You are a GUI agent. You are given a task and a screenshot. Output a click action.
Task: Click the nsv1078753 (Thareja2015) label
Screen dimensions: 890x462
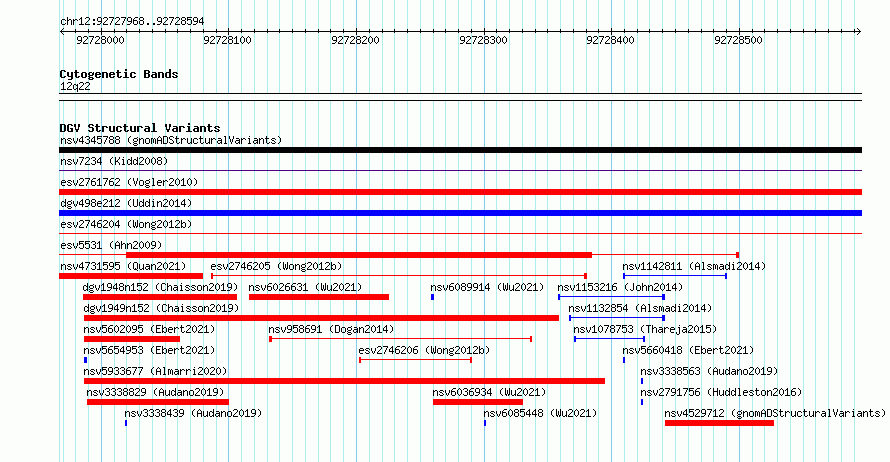coord(645,329)
